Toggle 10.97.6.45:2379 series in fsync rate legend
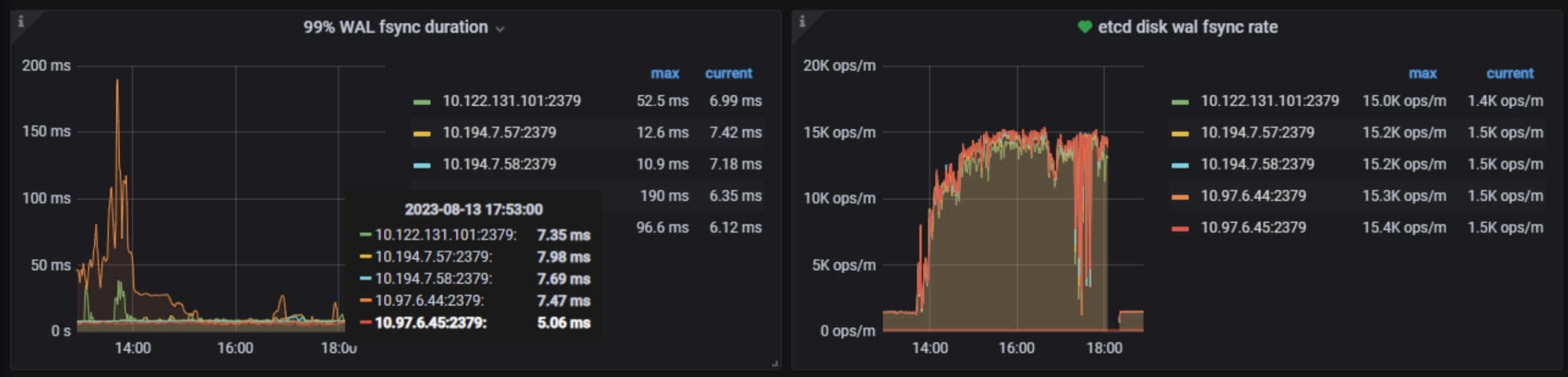Image resolution: width=1568 pixels, height=377 pixels. [1253, 227]
